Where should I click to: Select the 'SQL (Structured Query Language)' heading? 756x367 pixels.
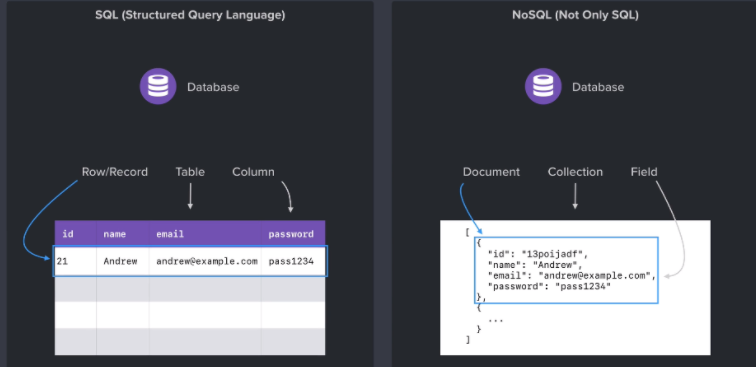click(190, 15)
